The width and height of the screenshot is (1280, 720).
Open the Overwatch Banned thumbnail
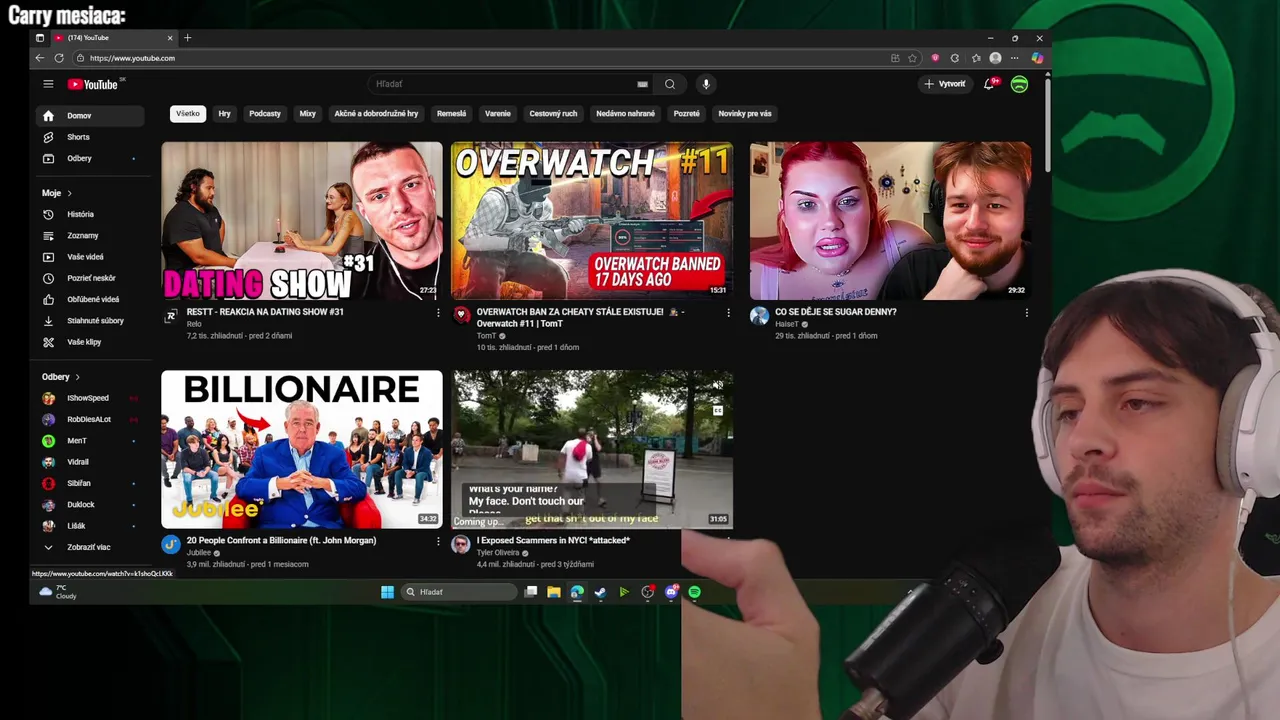pyautogui.click(x=592, y=221)
